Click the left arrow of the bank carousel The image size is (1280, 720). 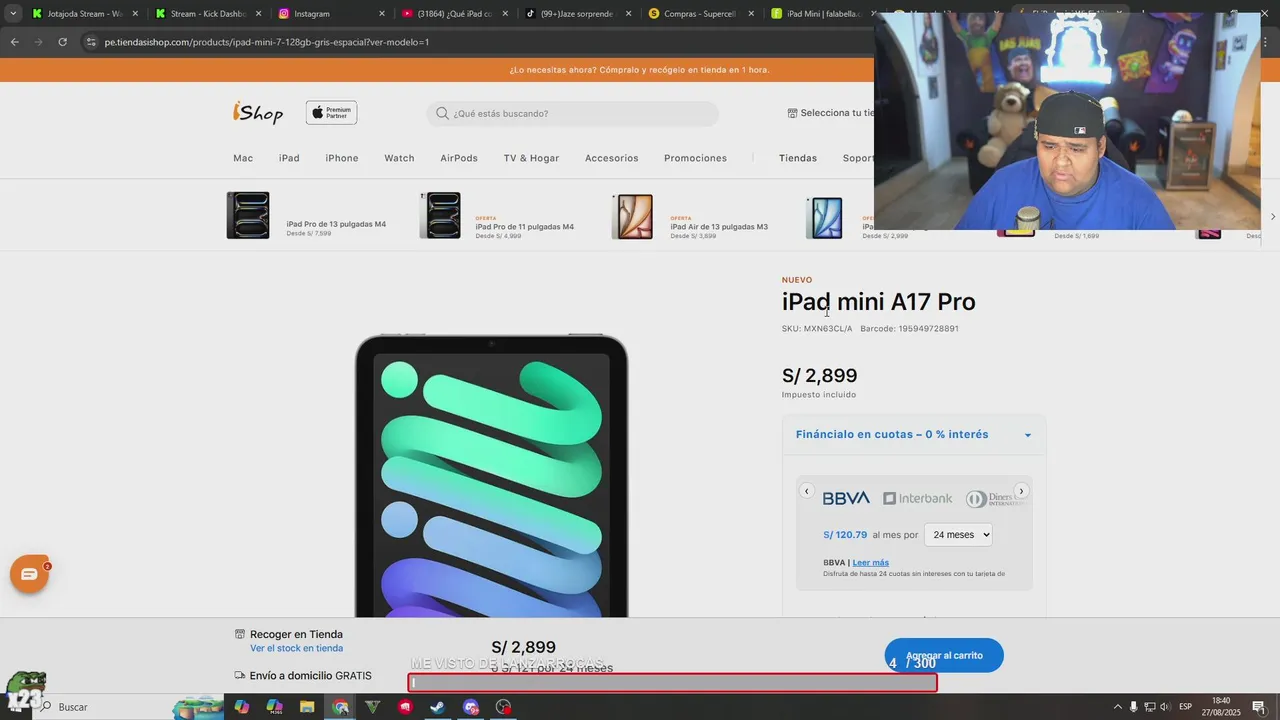pyautogui.click(x=807, y=491)
